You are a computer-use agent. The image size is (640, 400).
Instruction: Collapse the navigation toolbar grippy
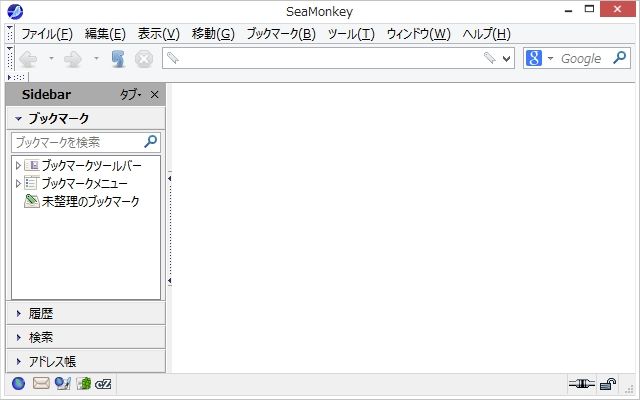pyautogui.click(x=10, y=58)
